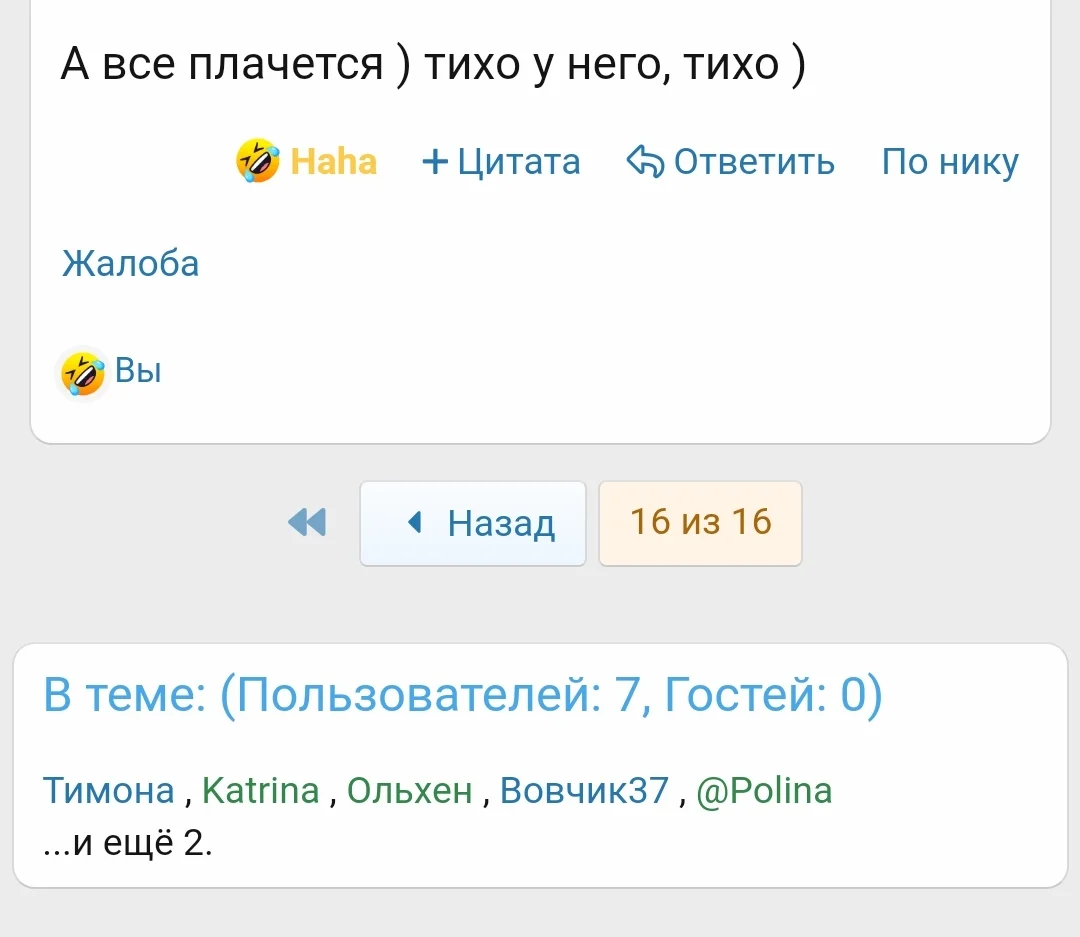1080x937 pixels.
Task: Open the reaction list by clicking Вы
Action: 138,371
